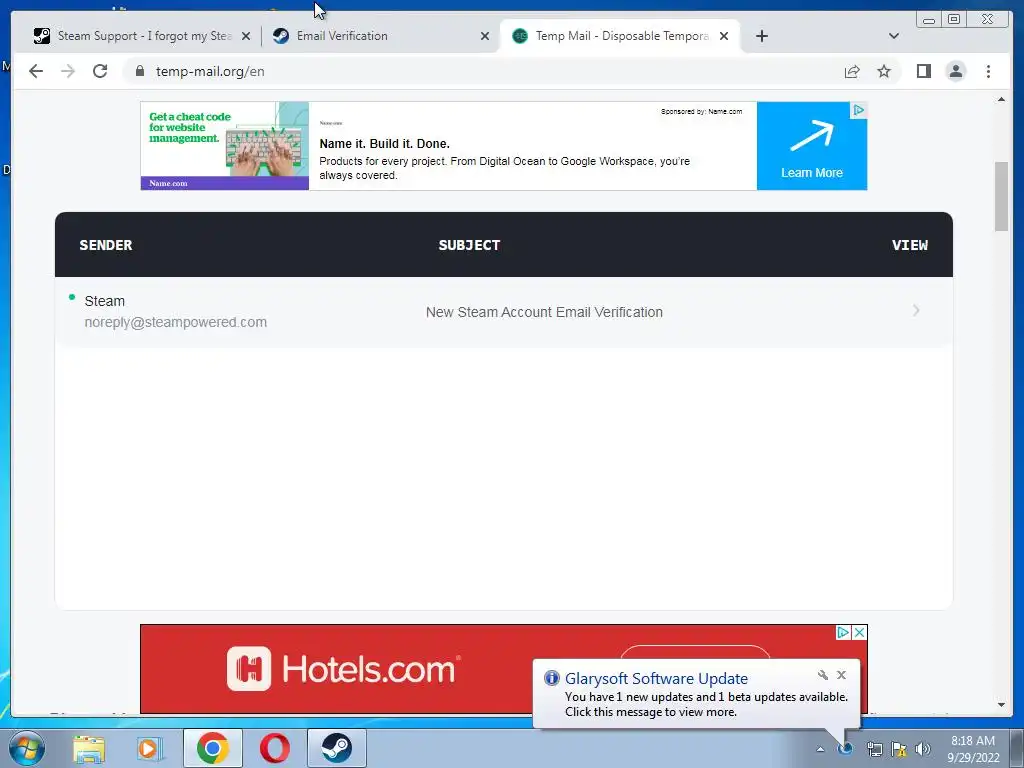The width and height of the screenshot is (1024, 768).
Task: Open the Steam app from the taskbar
Action: 336,748
